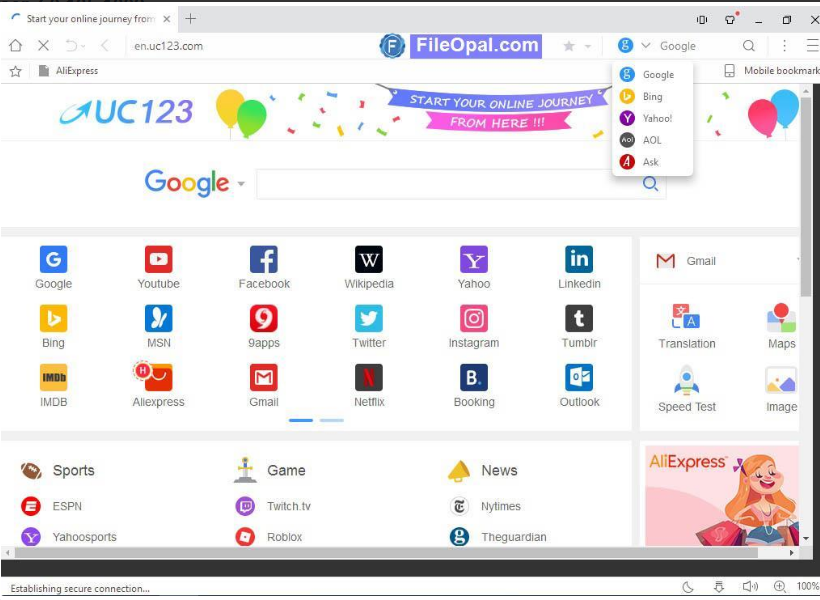The height and width of the screenshot is (600, 820).
Task: Select Yahoo! in the search engine list
Action: click(652, 118)
